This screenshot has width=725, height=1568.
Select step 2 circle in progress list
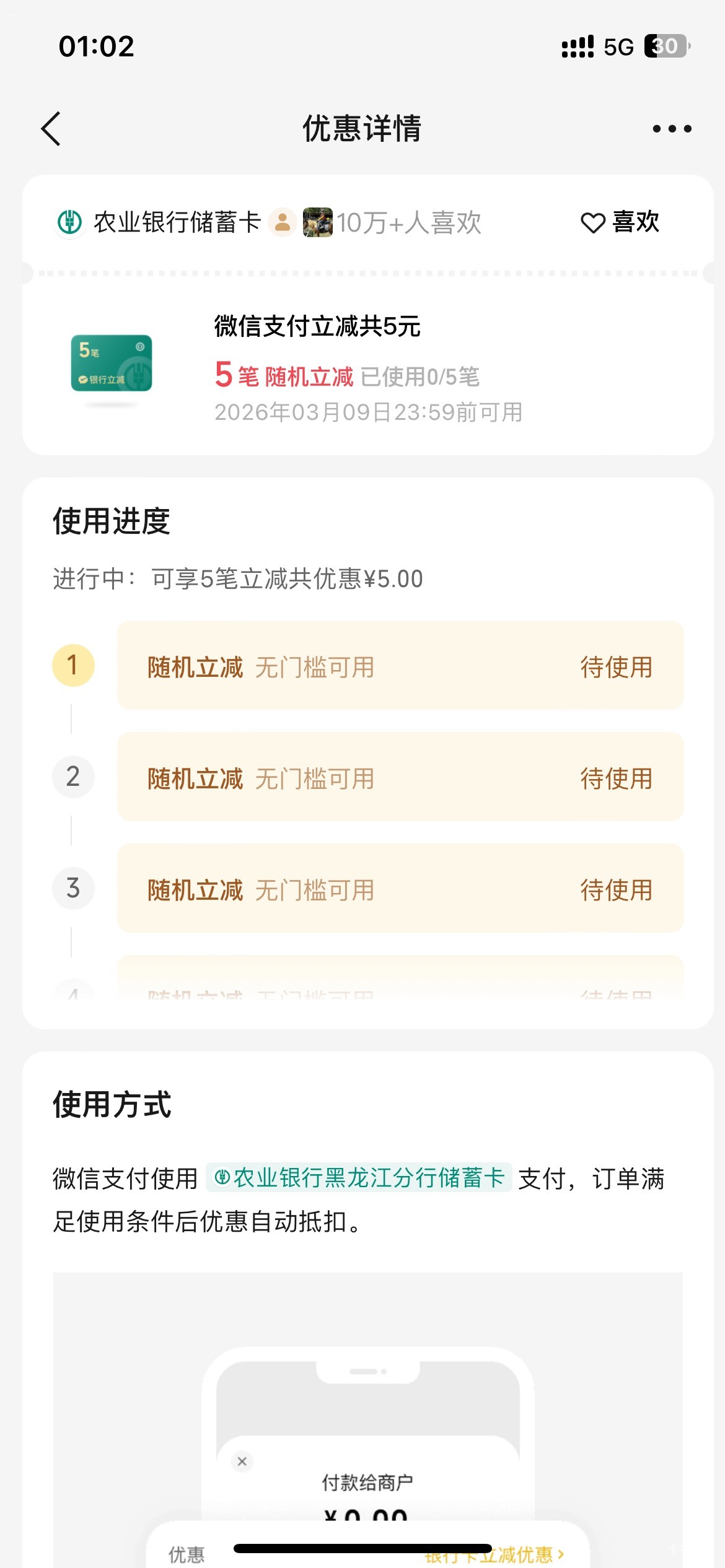(x=73, y=777)
